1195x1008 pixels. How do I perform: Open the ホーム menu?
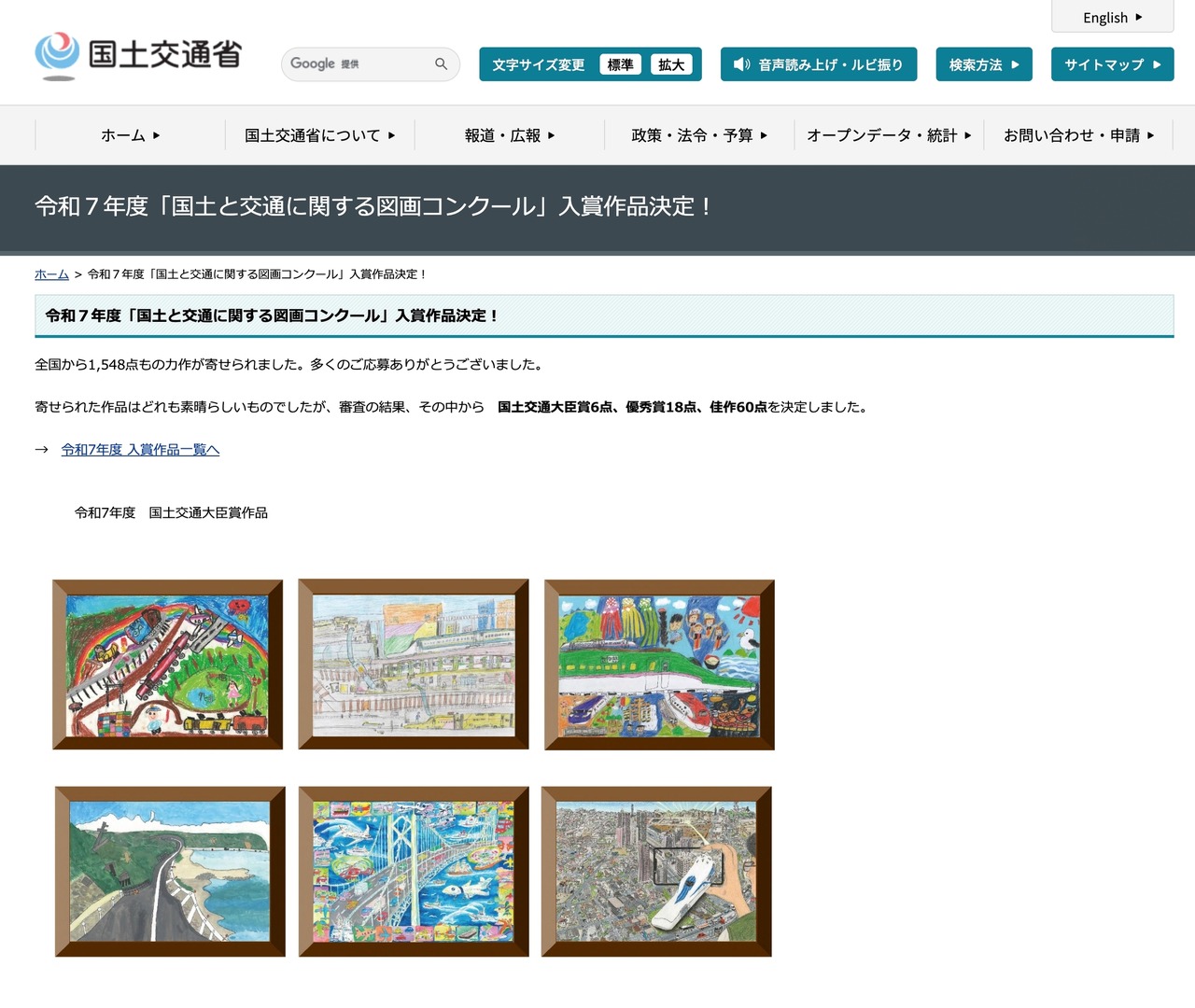130,135
